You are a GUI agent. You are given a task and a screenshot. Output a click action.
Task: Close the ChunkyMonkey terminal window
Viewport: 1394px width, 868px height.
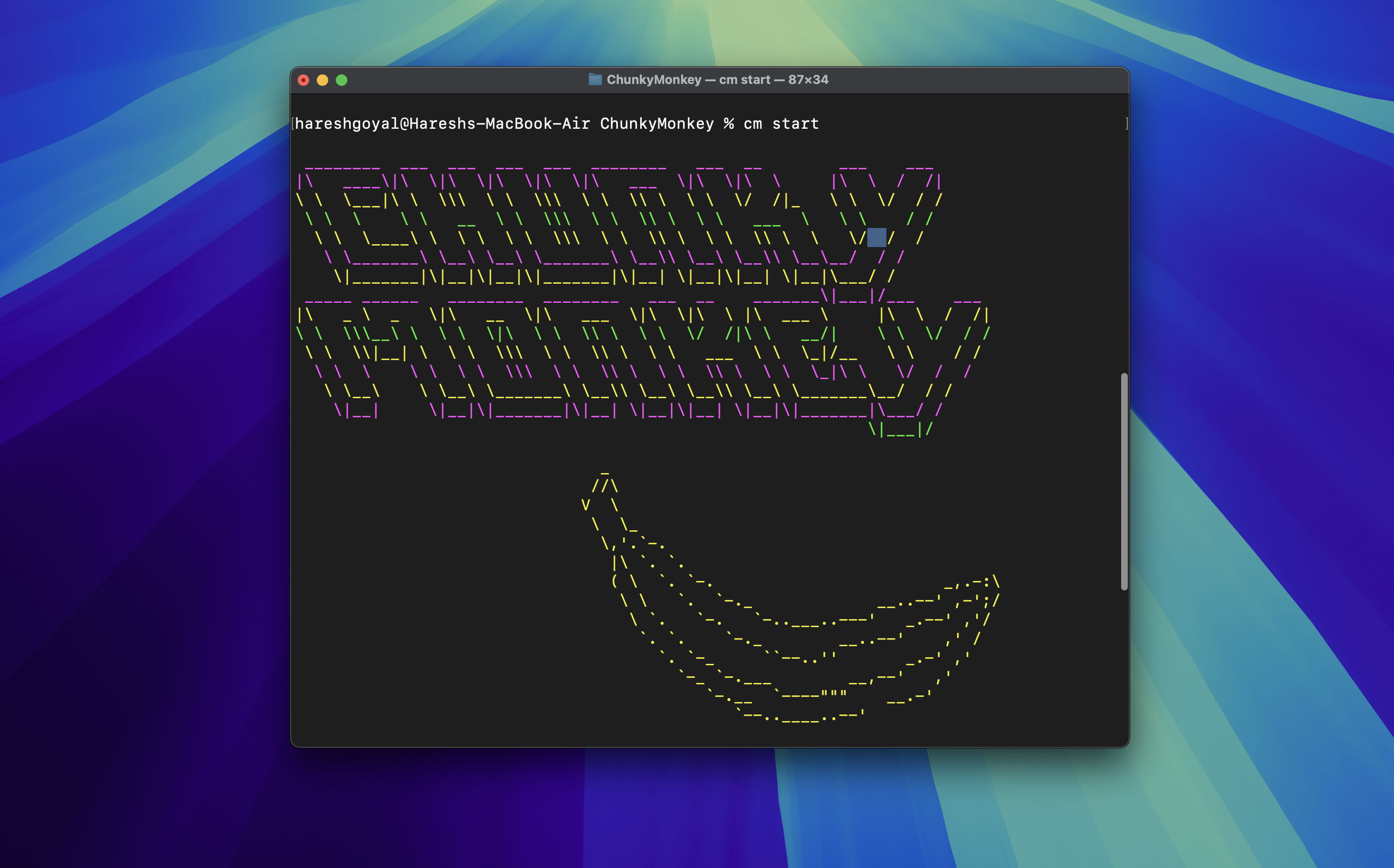[x=304, y=81]
